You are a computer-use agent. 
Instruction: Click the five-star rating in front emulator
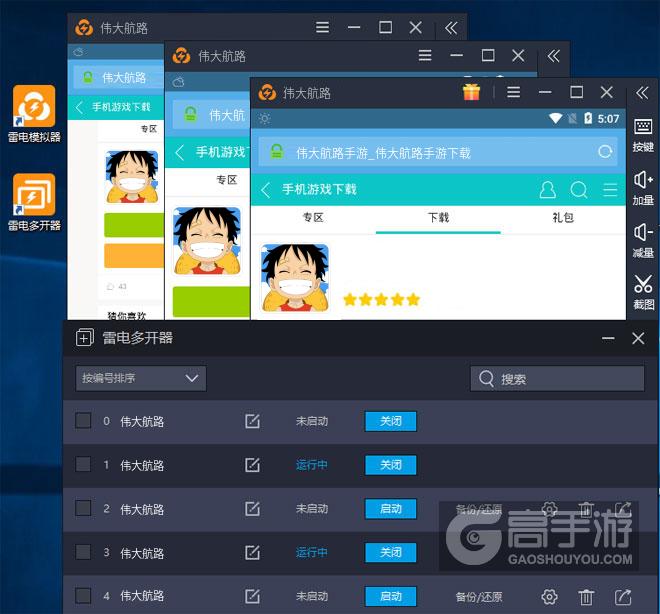(382, 300)
